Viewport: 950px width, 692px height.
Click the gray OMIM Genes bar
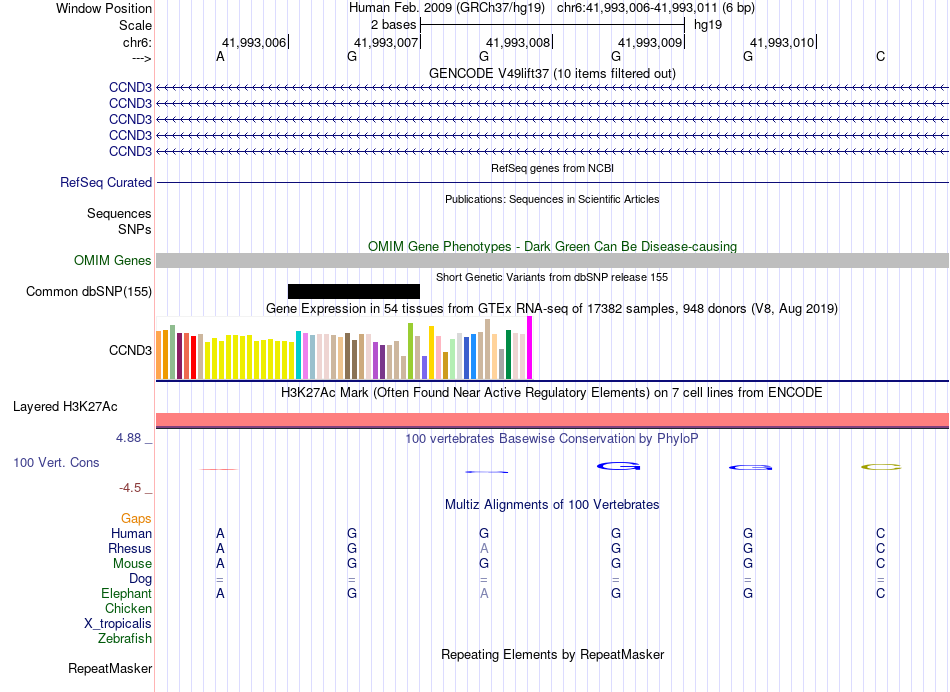(x=552, y=261)
